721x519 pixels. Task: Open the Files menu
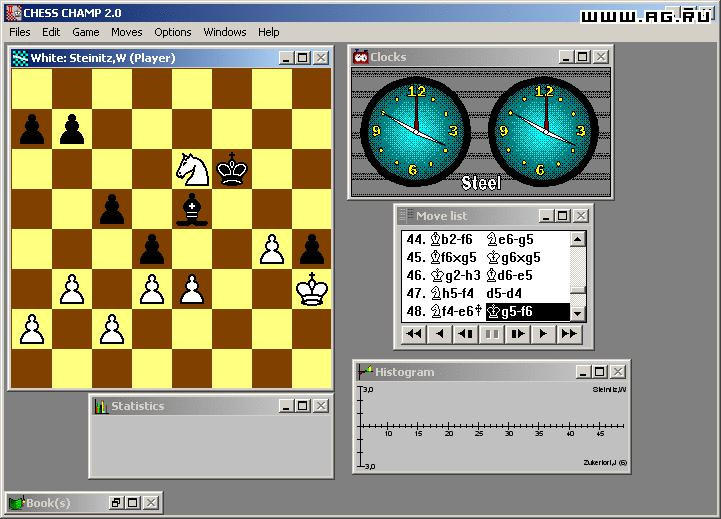[20, 32]
